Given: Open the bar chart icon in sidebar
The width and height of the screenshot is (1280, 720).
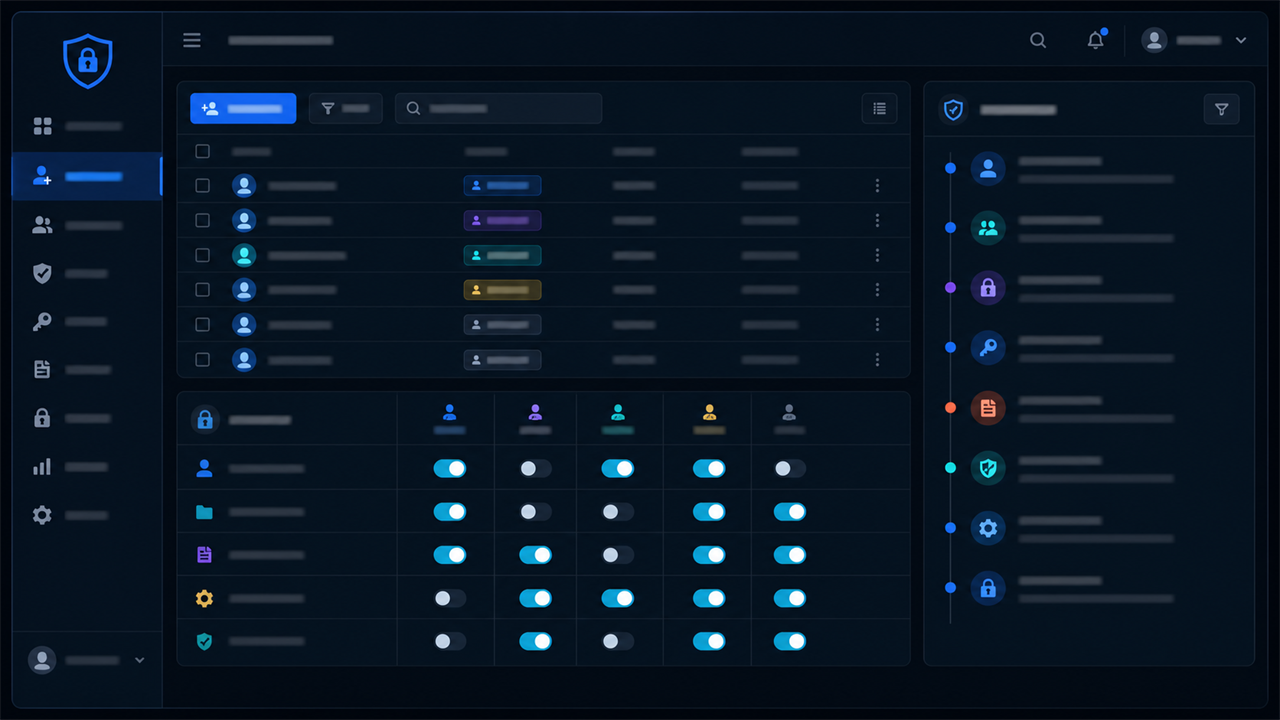Looking at the screenshot, I should 42,467.
